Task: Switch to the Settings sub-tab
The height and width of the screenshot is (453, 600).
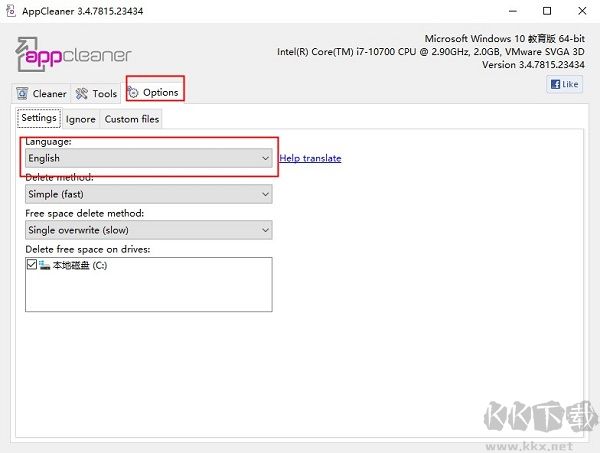Action: tap(39, 118)
